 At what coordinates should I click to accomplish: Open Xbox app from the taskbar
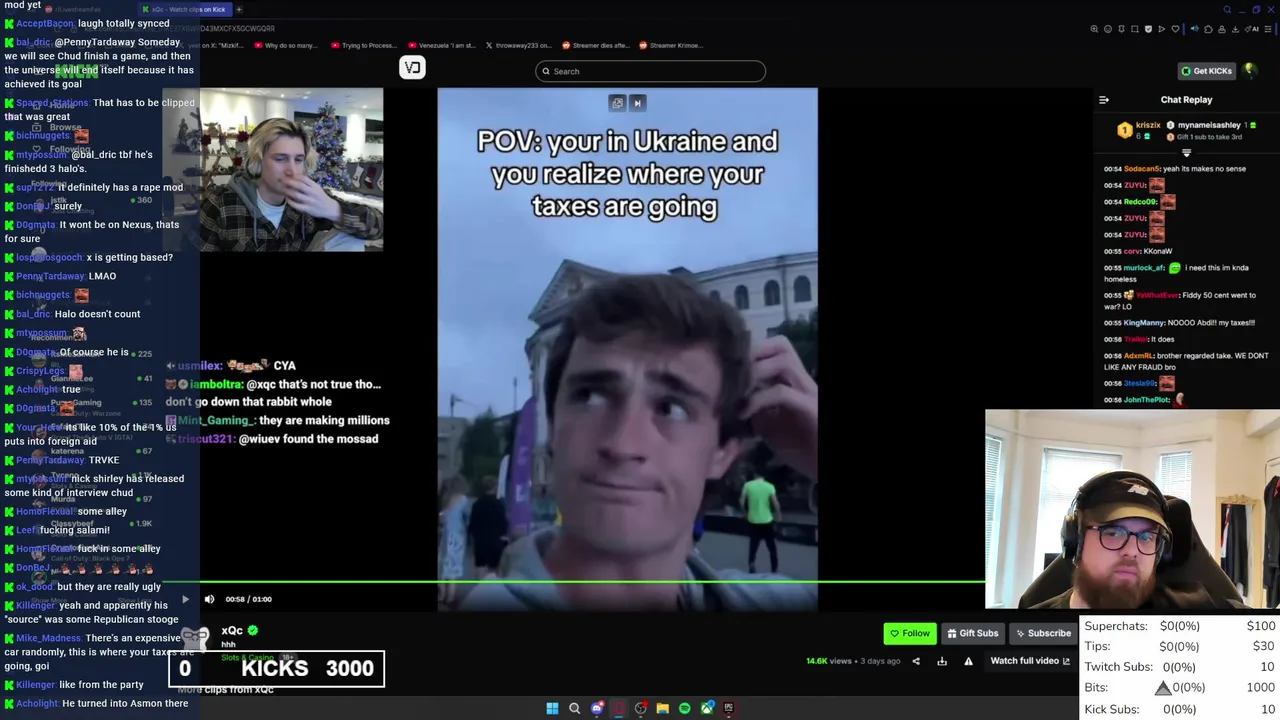[707, 708]
